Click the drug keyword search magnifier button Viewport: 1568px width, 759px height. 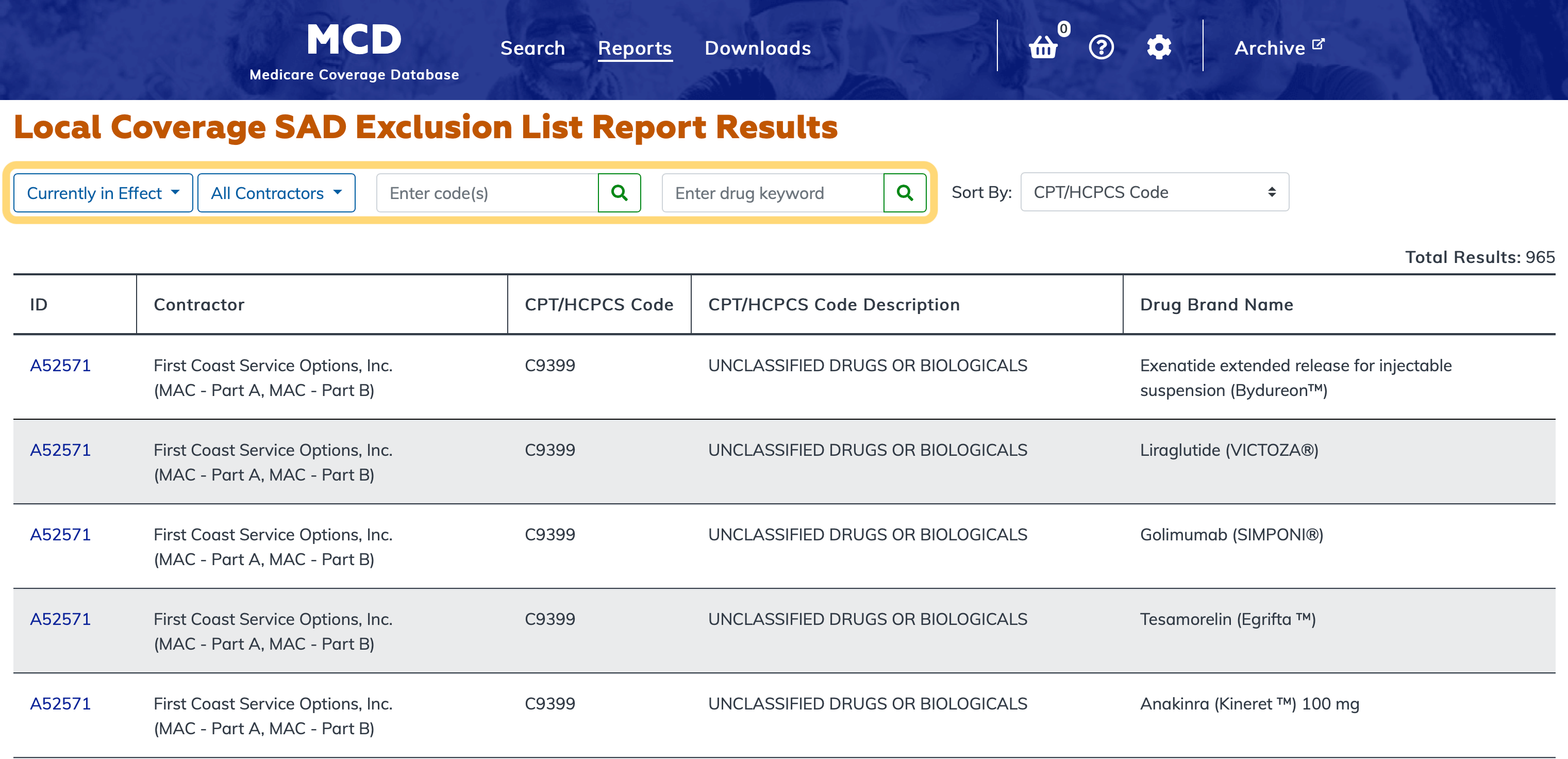905,193
